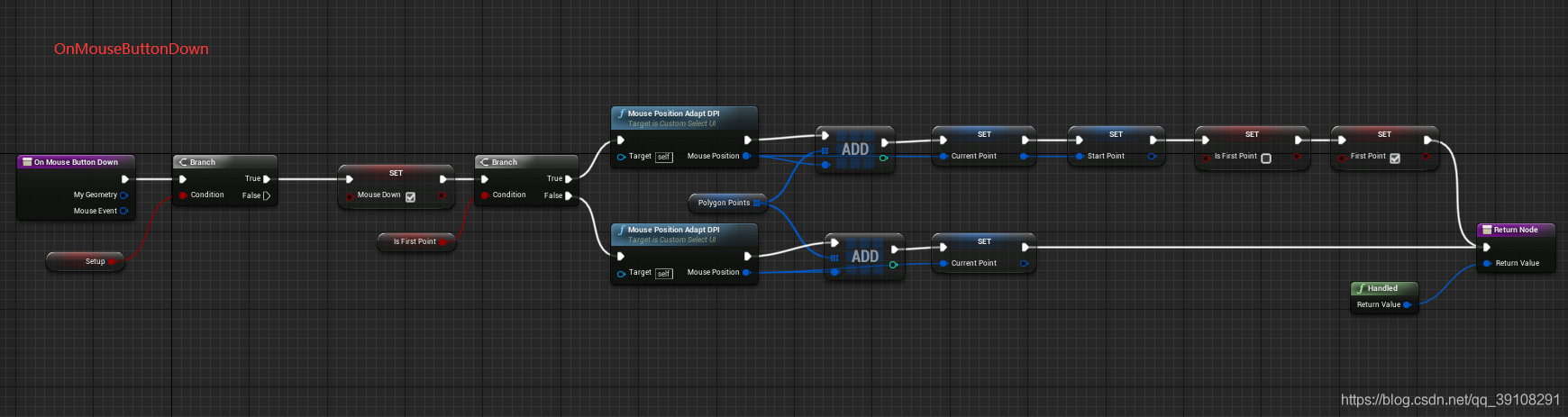Select the SET Current Point node on the False path
This screenshot has height=417, width=1568.
pyautogui.click(x=983, y=254)
